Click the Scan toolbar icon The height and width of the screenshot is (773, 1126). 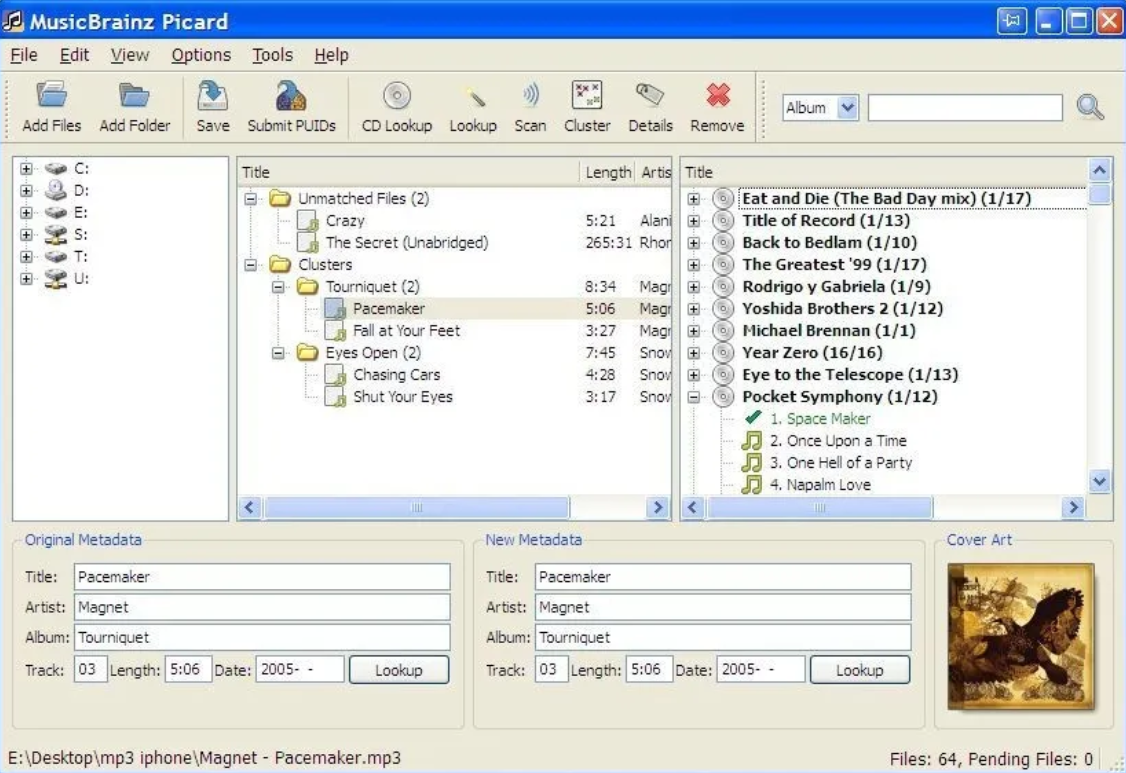[530, 95]
